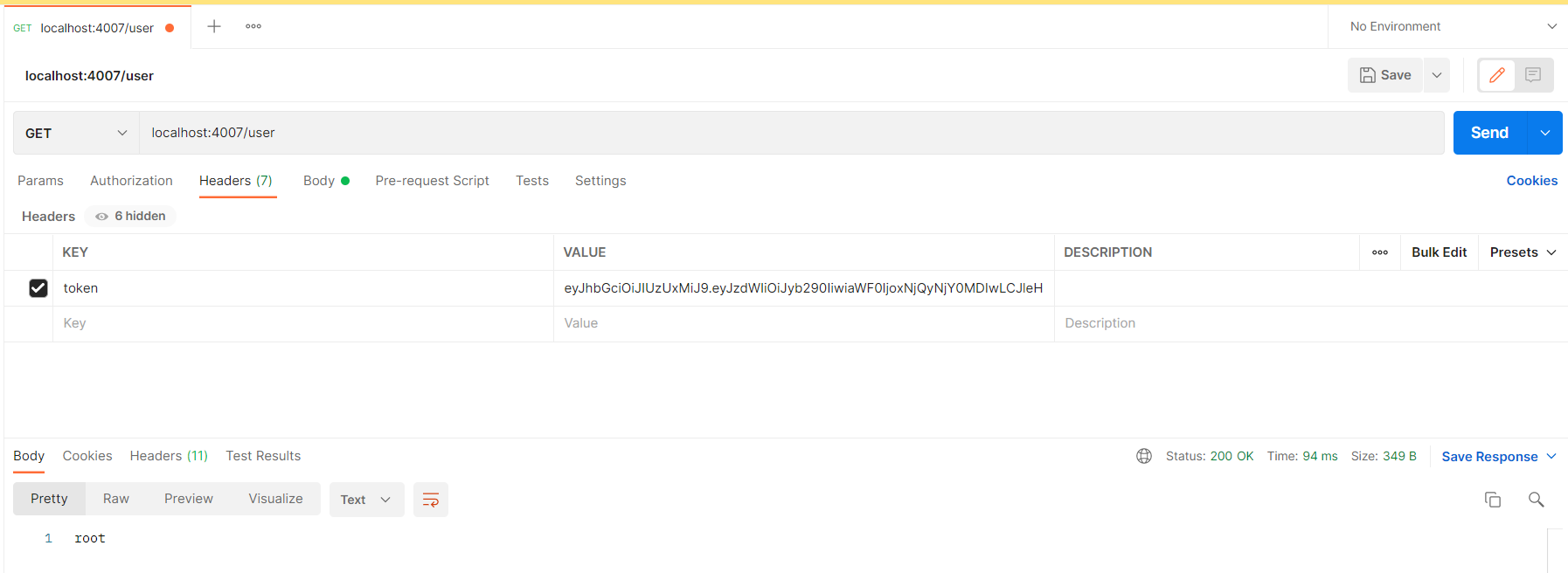Click the token value cell starting eyJhbGci
The image size is (1568, 573).
(803, 288)
